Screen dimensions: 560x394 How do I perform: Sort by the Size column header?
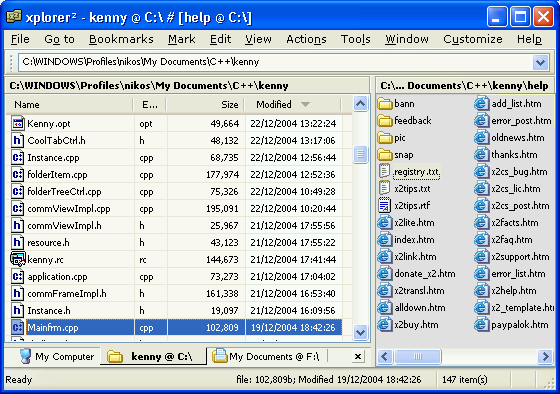(205, 105)
